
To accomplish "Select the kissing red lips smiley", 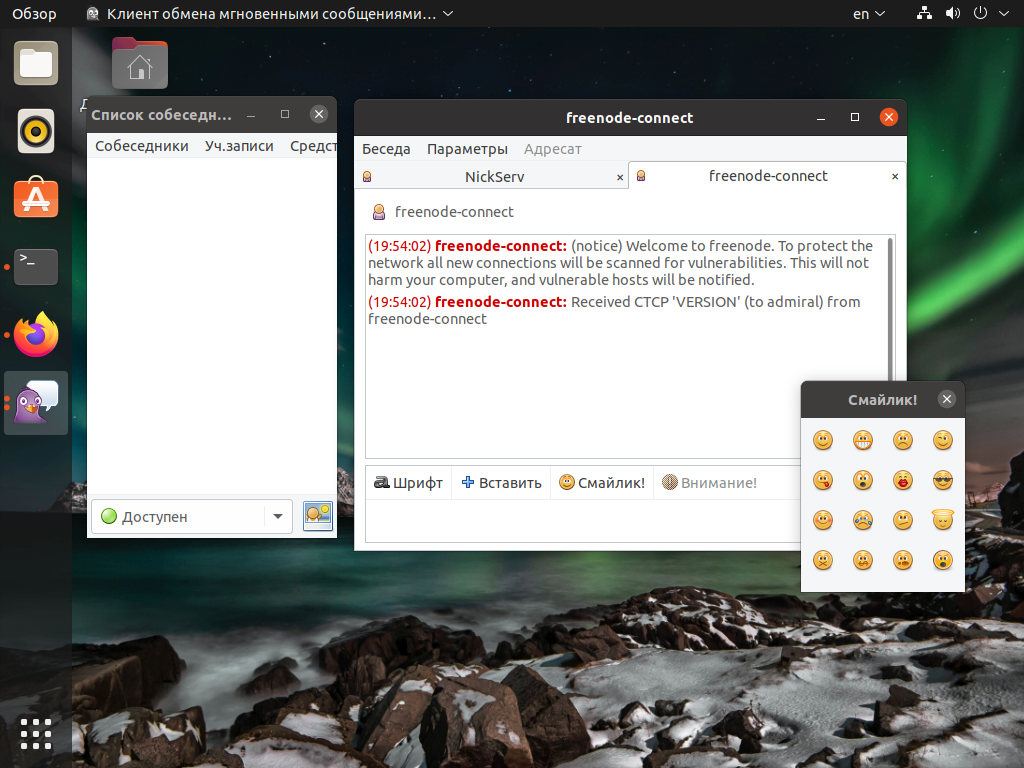I will [x=903, y=481].
